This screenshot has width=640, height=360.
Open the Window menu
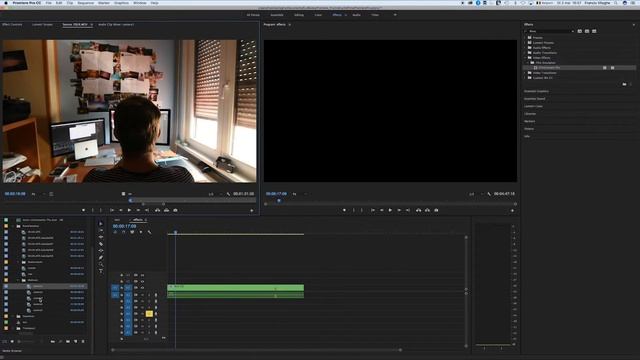point(140,3)
